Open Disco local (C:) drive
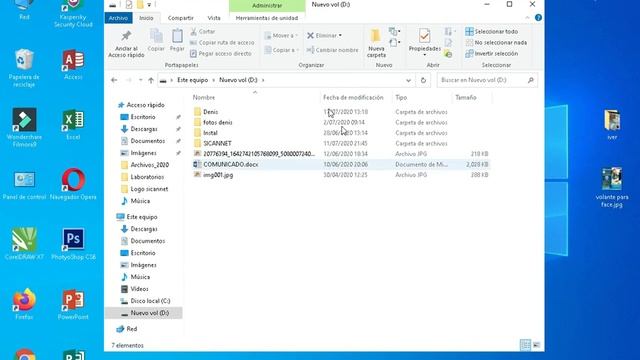This screenshot has width=640, height=360. click(x=150, y=301)
